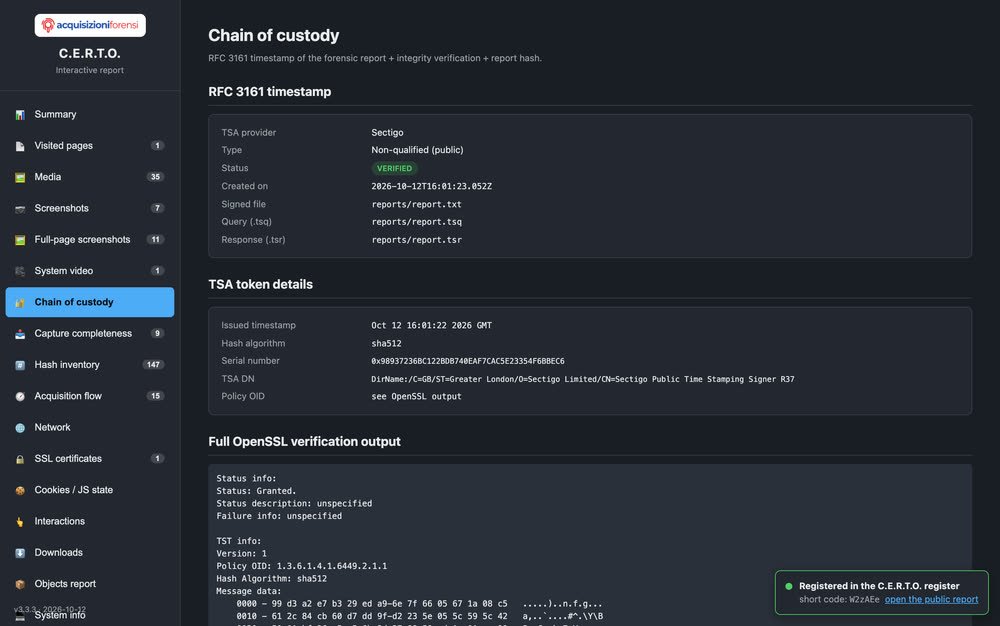
Task: Go to SSL certificates
Action: 90,458
